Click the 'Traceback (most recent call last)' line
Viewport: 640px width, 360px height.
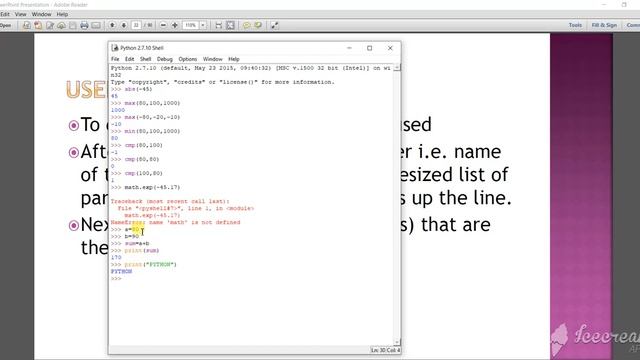coord(170,202)
